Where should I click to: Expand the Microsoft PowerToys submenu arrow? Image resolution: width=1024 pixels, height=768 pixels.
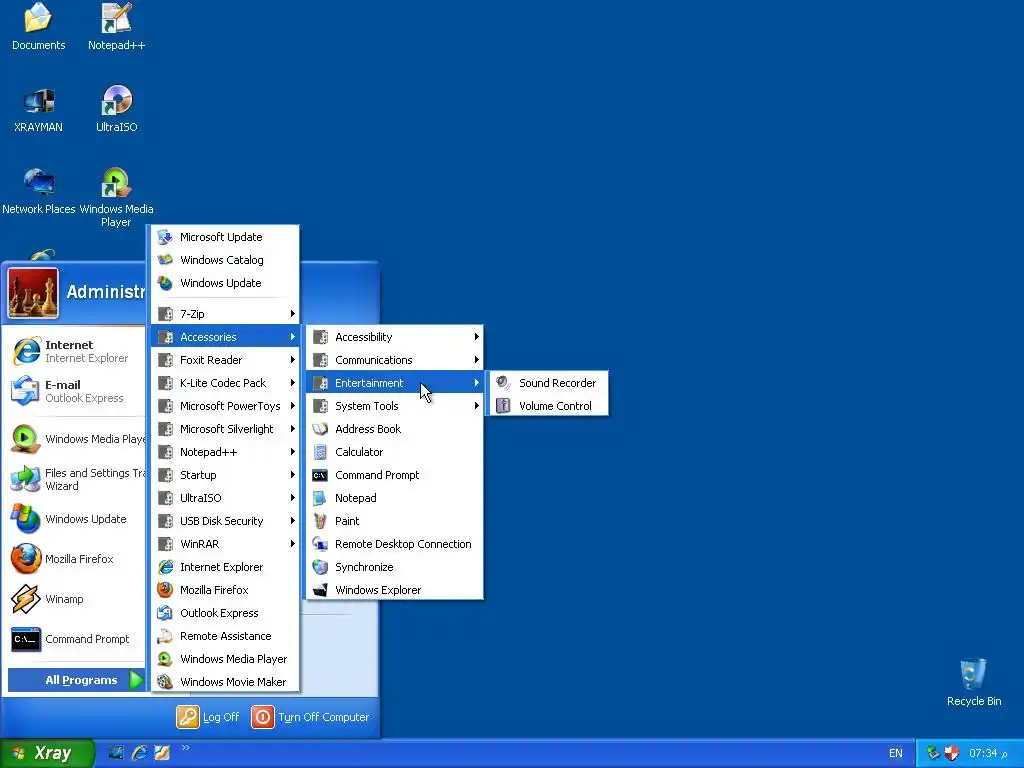tap(293, 406)
